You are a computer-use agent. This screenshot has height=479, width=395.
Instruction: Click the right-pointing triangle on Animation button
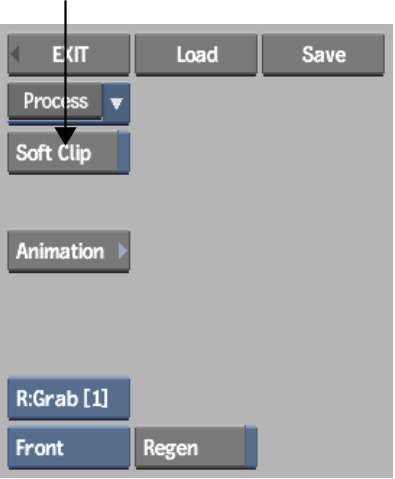coord(122,251)
